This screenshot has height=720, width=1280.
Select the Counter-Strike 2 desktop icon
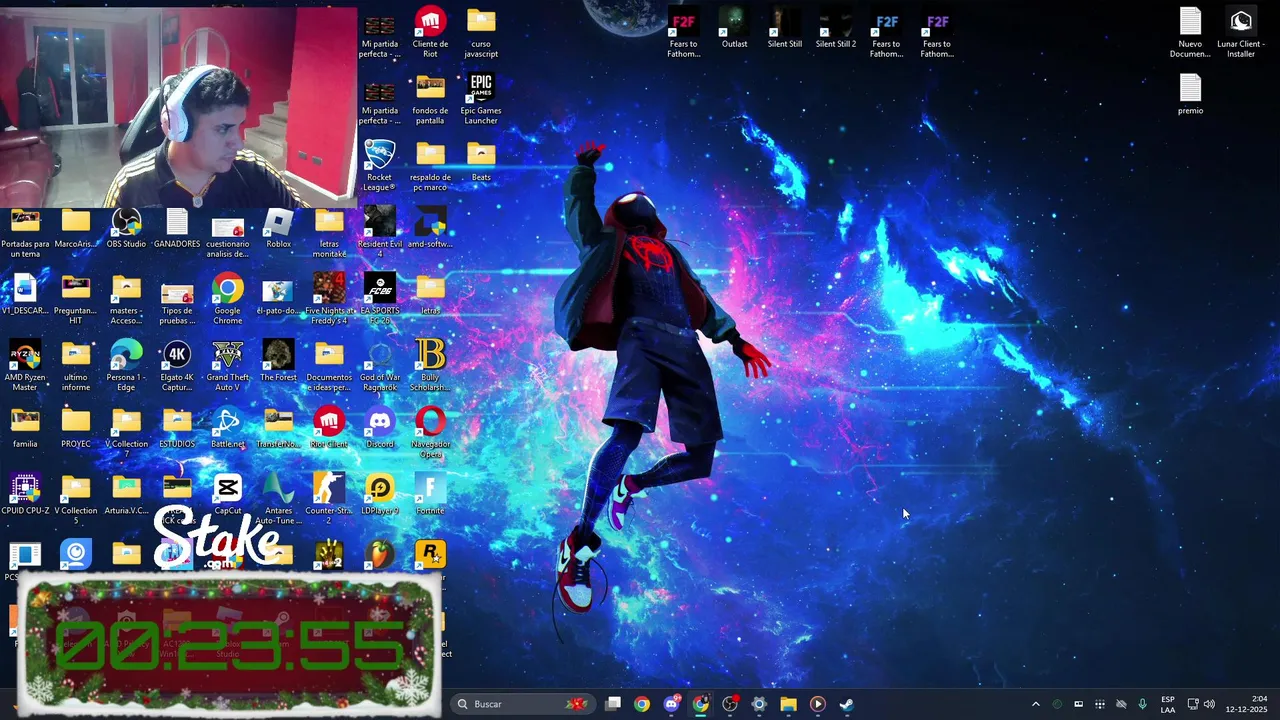[x=329, y=501]
